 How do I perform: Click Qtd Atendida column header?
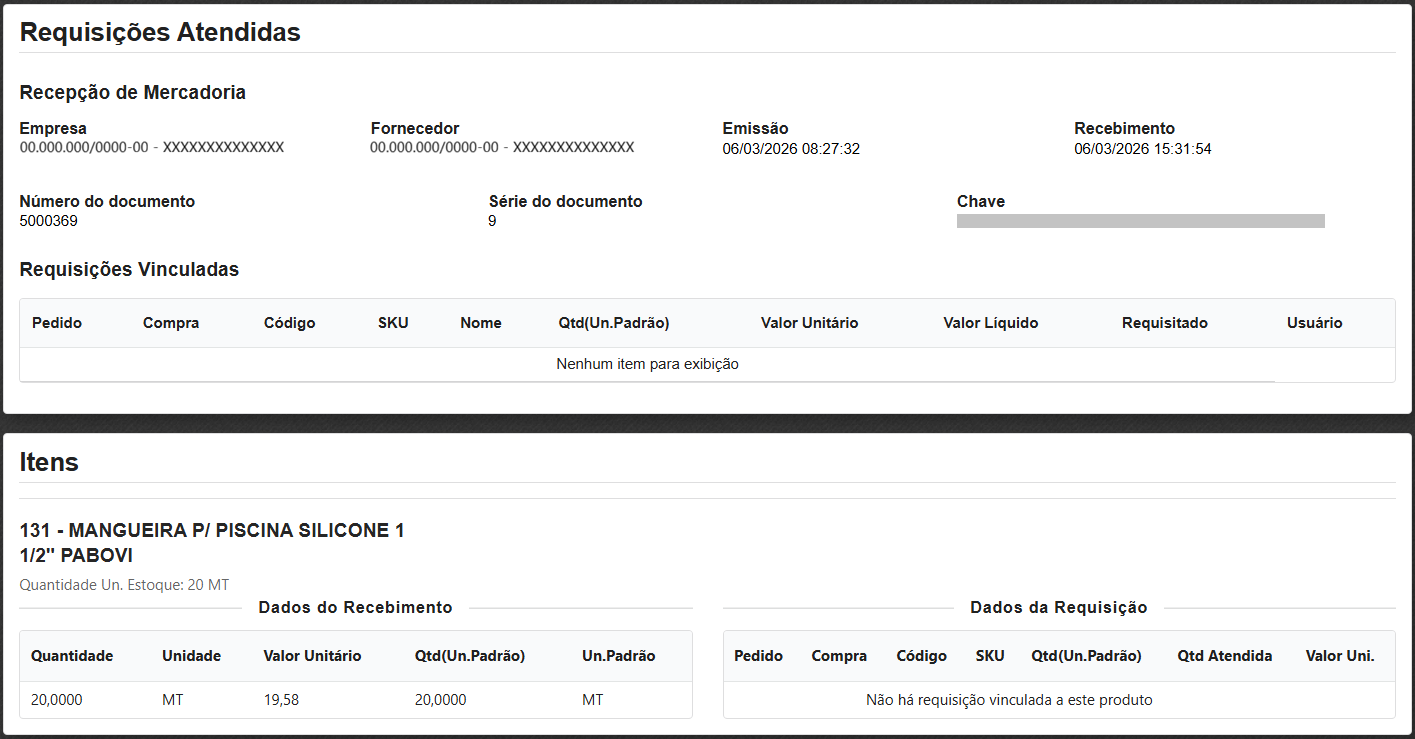pyautogui.click(x=1224, y=656)
